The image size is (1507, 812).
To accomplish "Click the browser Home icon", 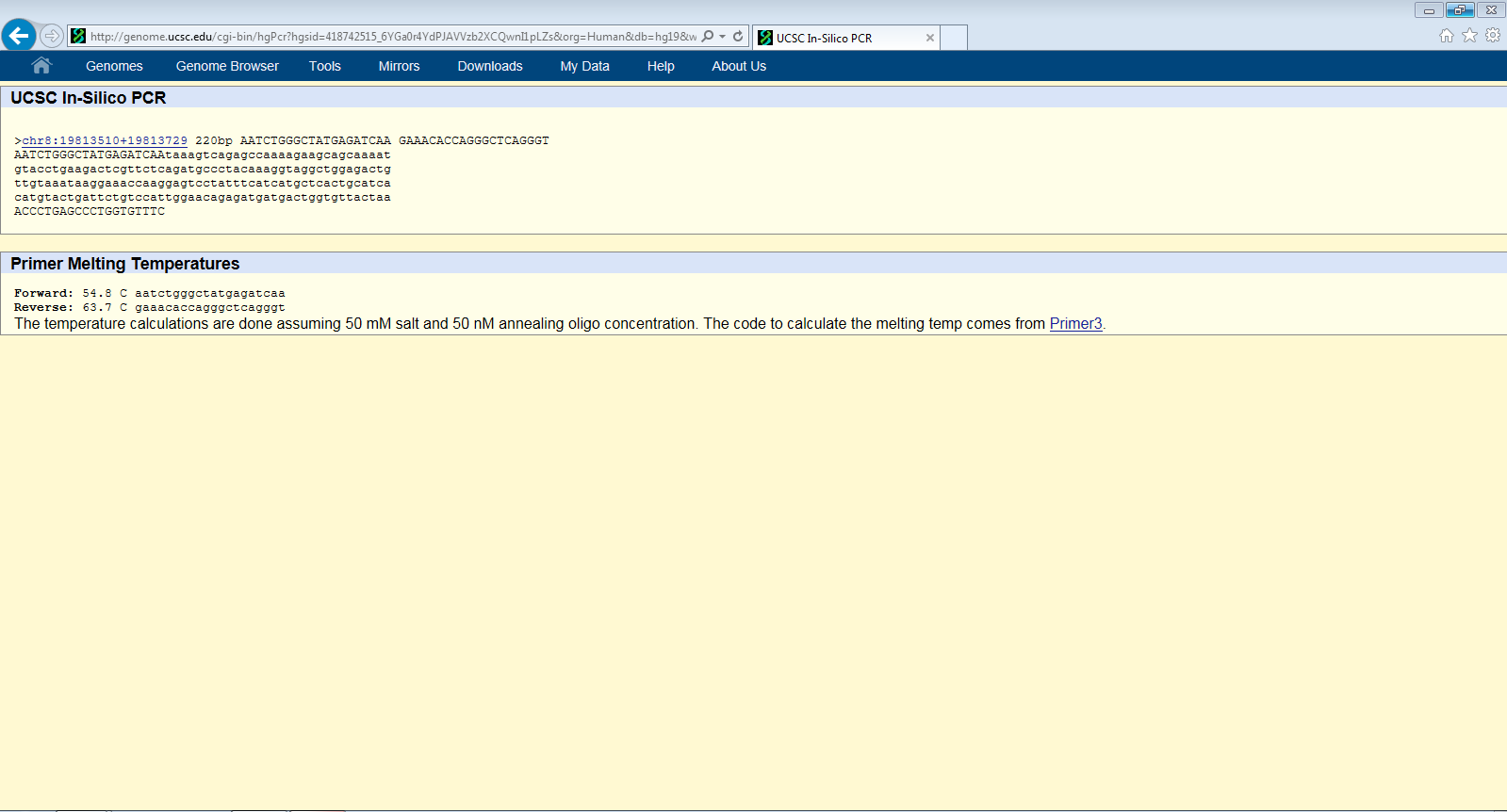I will point(1446,36).
